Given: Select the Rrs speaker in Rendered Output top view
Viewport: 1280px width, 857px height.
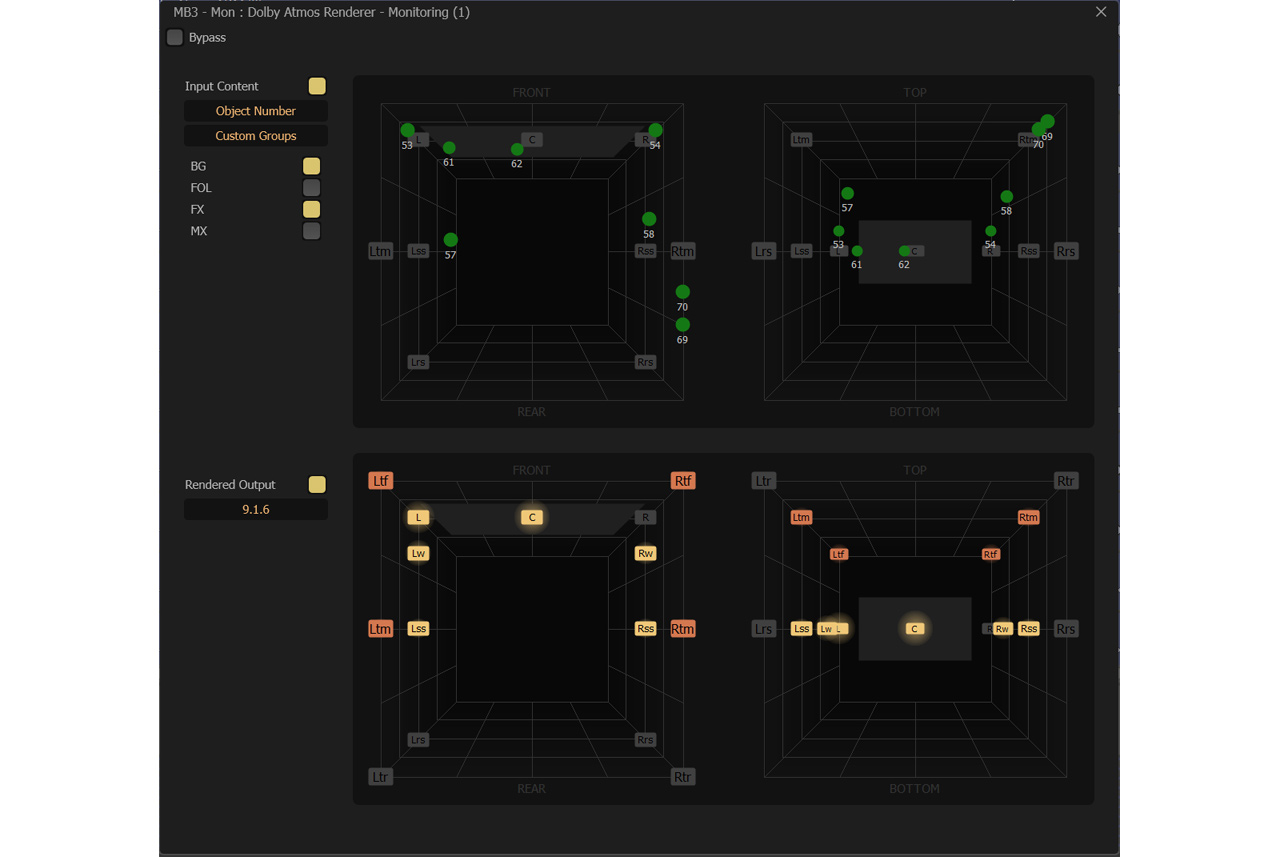Looking at the screenshot, I should point(1066,629).
